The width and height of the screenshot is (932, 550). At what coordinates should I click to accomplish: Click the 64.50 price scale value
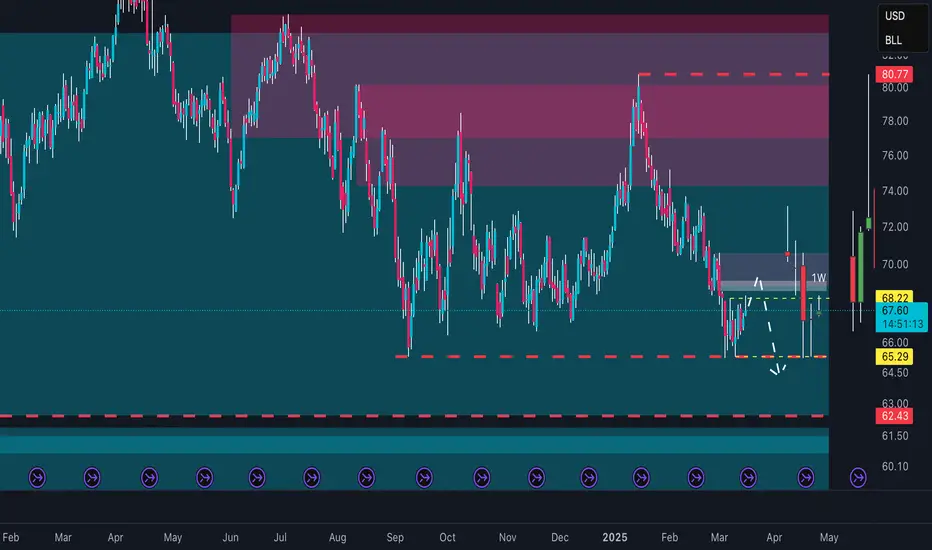pyautogui.click(x=895, y=373)
